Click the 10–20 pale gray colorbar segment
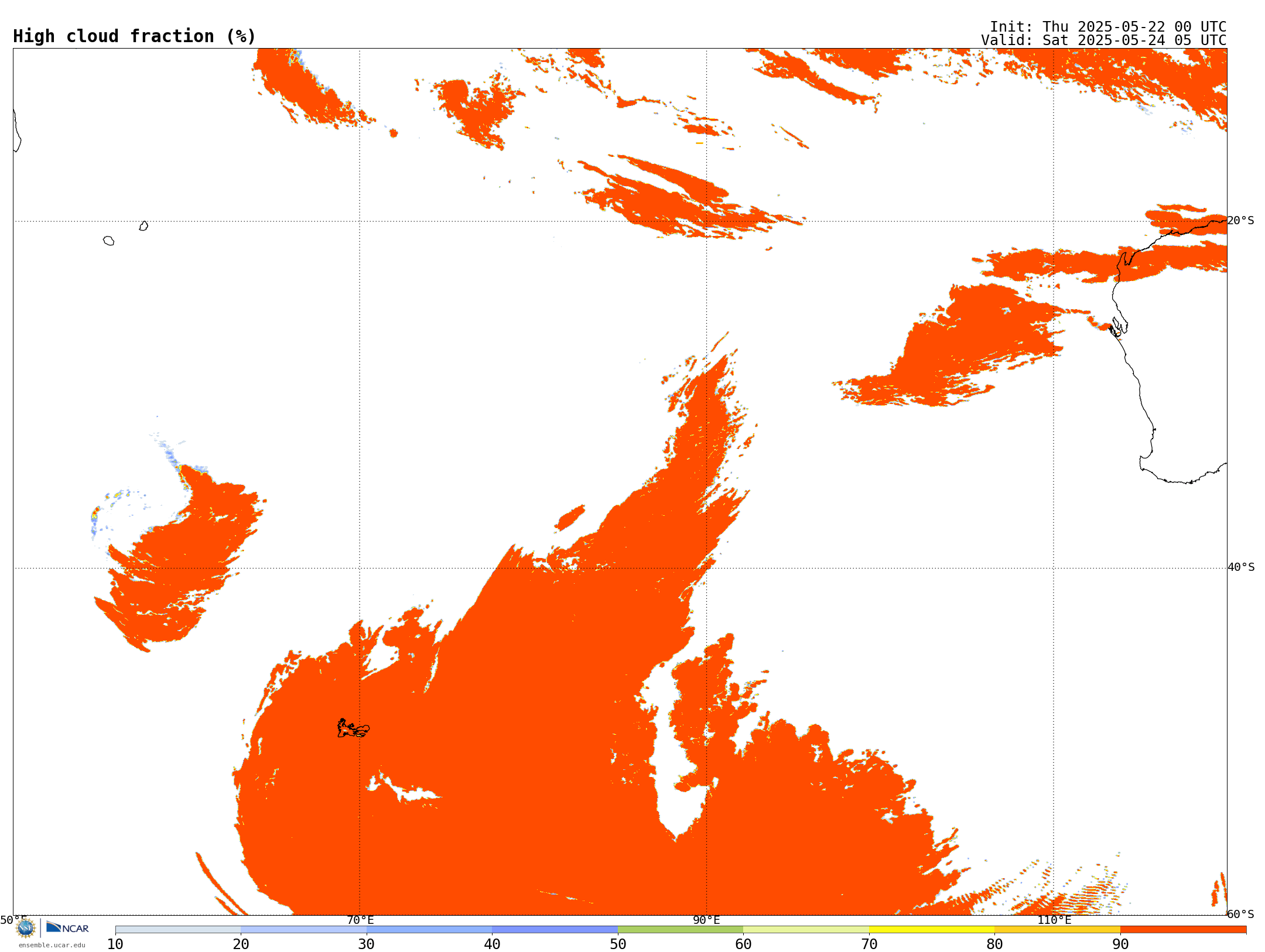1265x952 pixels. [178, 930]
